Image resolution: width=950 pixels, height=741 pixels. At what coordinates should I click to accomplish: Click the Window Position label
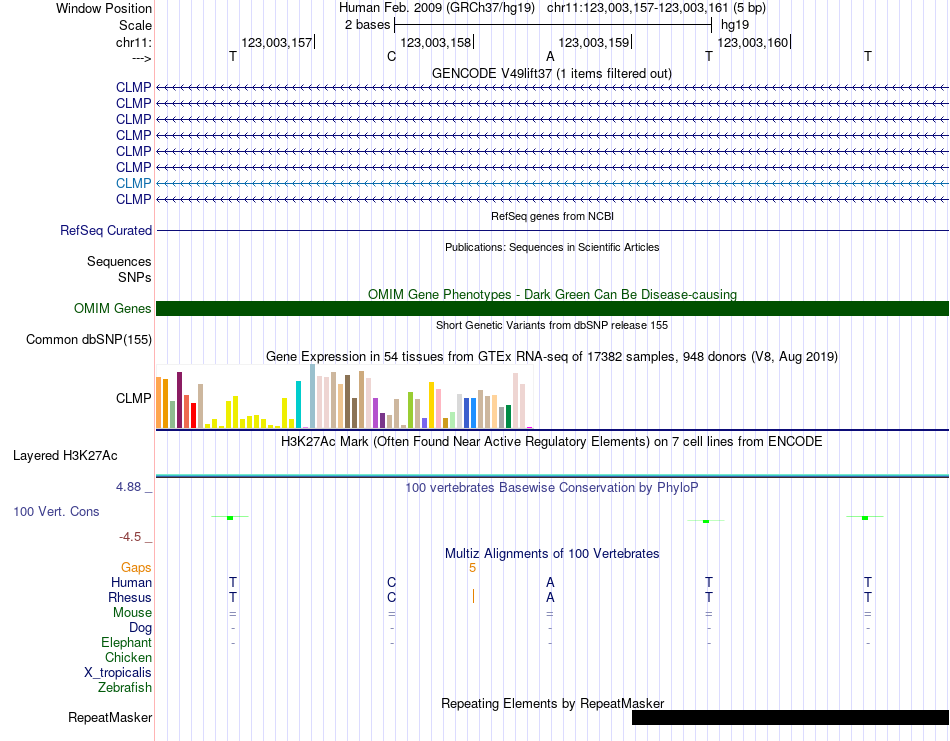(x=104, y=8)
